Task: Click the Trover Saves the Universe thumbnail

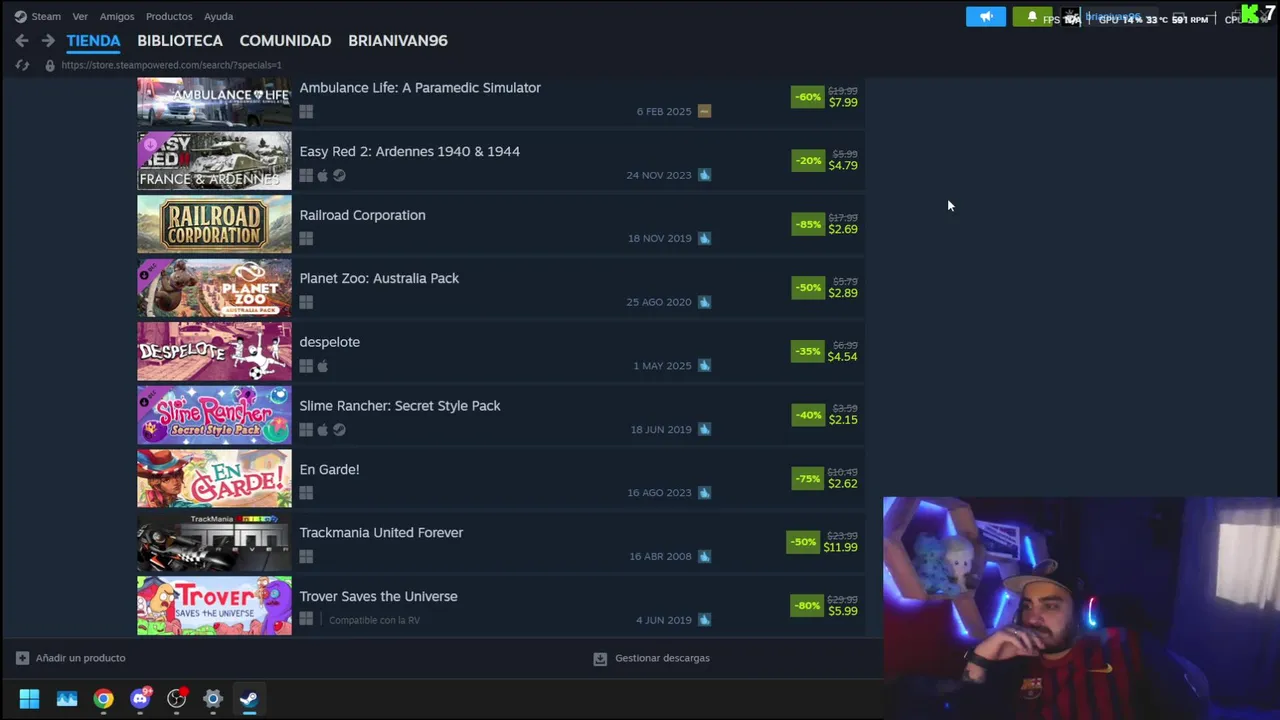Action: coord(214,605)
